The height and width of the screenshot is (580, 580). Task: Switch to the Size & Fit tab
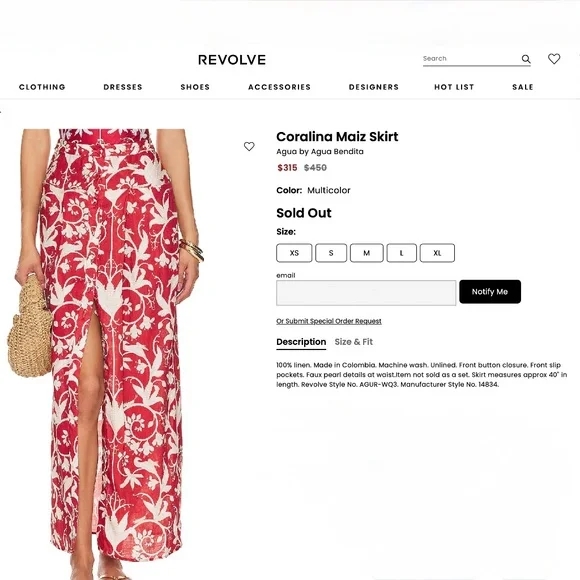pos(354,342)
